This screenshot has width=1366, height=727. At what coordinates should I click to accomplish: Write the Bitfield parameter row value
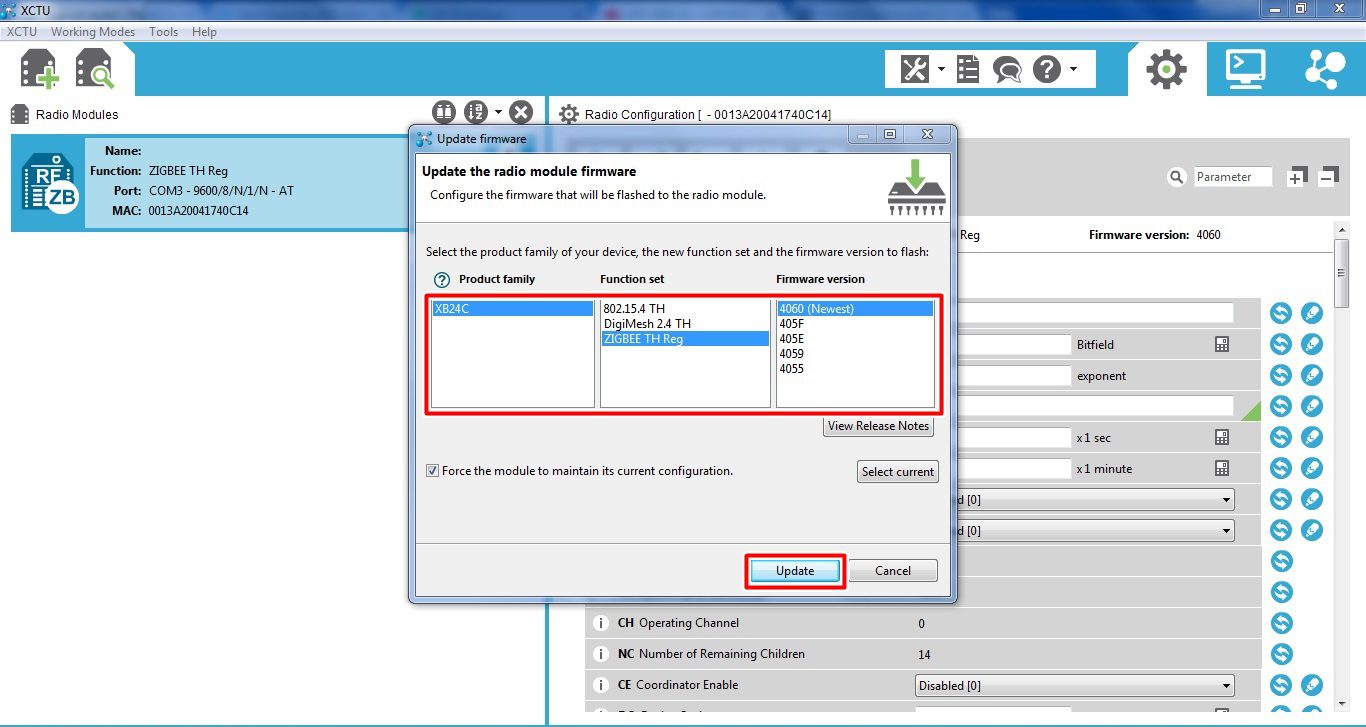1312,344
